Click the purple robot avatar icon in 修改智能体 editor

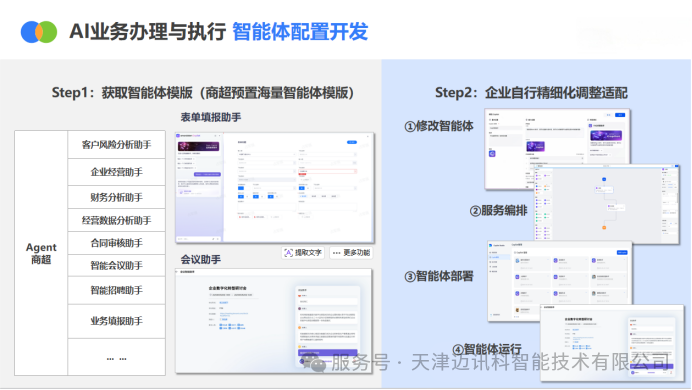(x=492, y=154)
